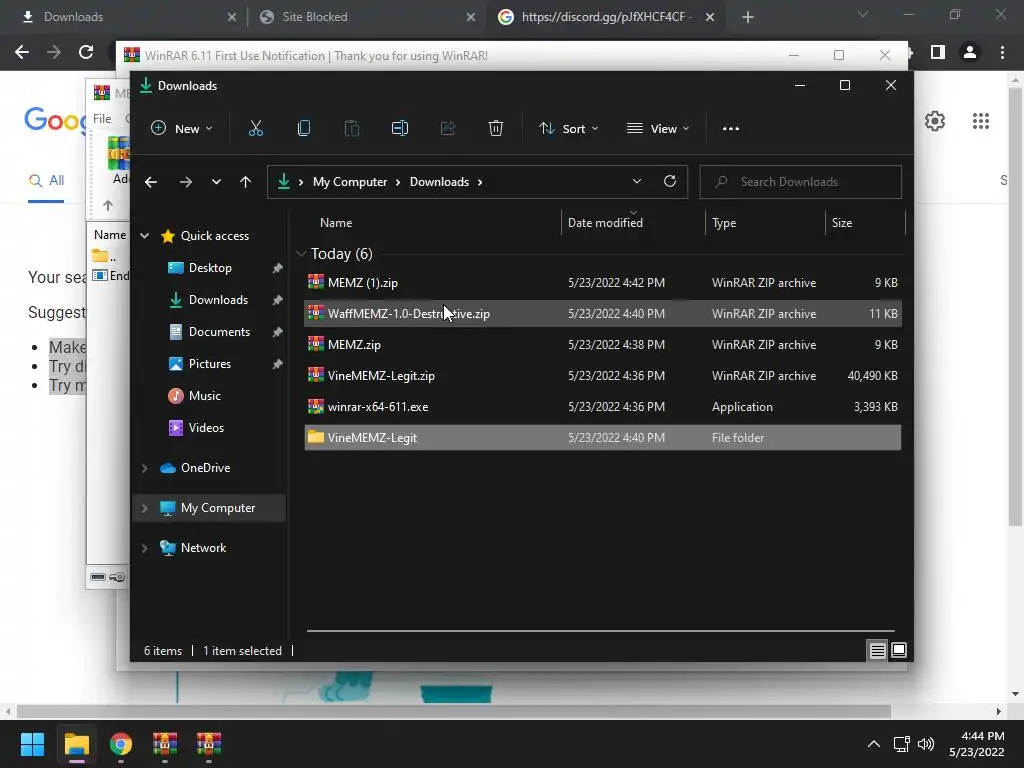Expand the My Computer tree node
This screenshot has height=768, width=1024.
(x=144, y=508)
